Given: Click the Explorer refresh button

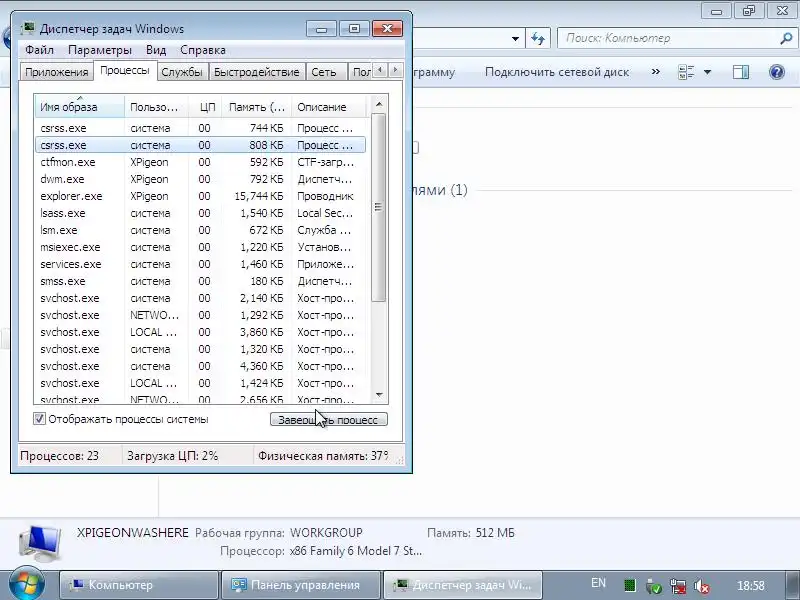Looking at the screenshot, I should (538, 38).
